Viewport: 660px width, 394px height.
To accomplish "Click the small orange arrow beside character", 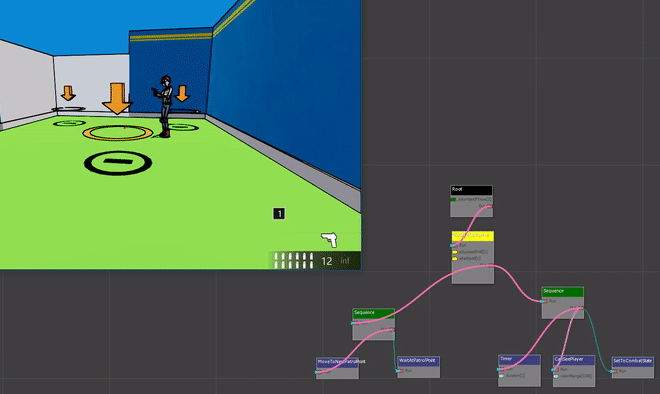I will pyautogui.click(x=182, y=93).
